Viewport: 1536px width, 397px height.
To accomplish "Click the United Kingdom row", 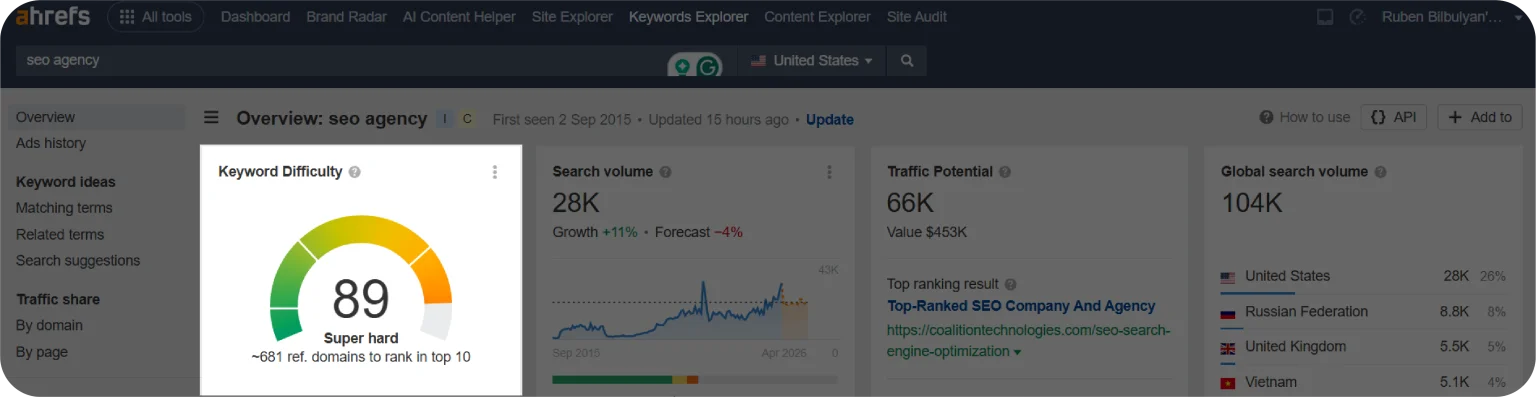I will (1363, 347).
